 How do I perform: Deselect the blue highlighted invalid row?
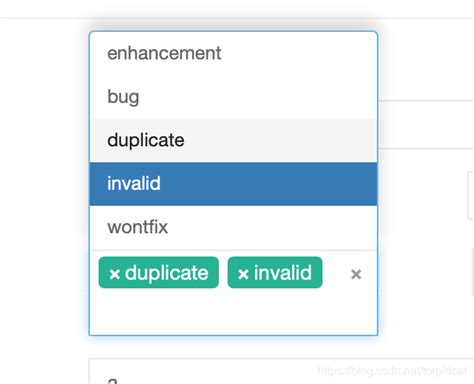233,184
